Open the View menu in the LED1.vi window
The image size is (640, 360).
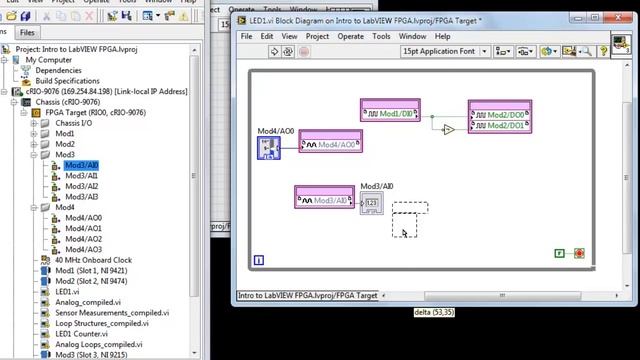289,36
